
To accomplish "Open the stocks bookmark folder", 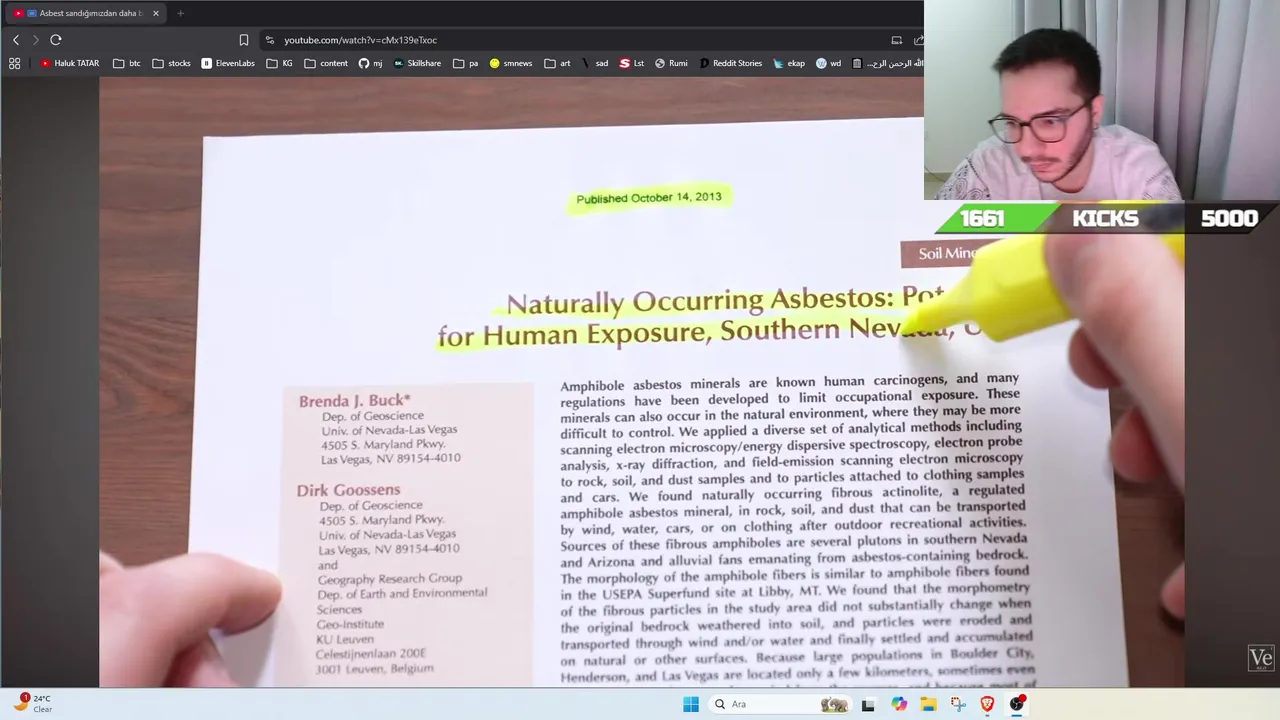I will (x=171, y=63).
